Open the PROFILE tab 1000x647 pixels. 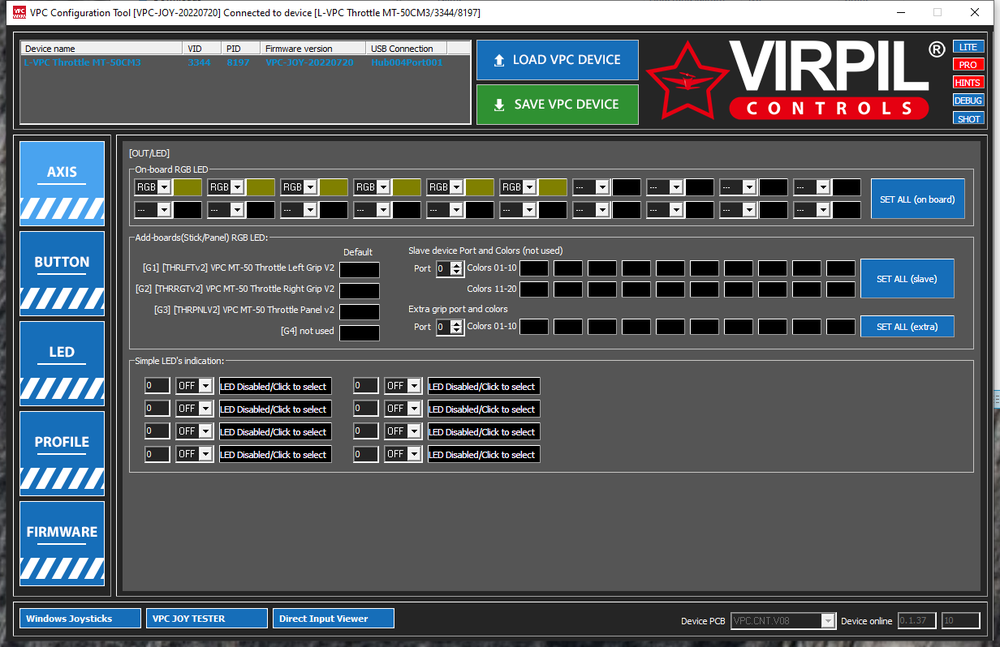point(62,454)
